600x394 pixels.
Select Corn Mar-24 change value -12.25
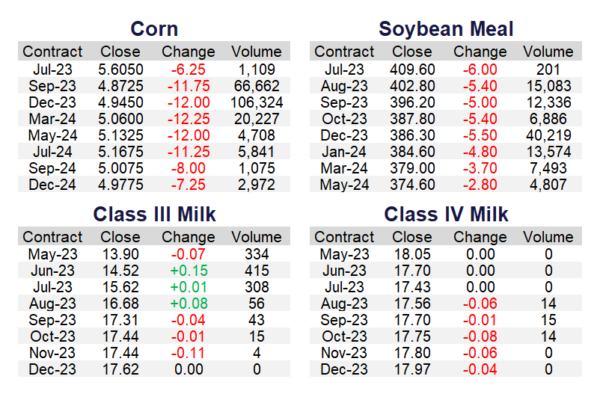click(x=189, y=119)
